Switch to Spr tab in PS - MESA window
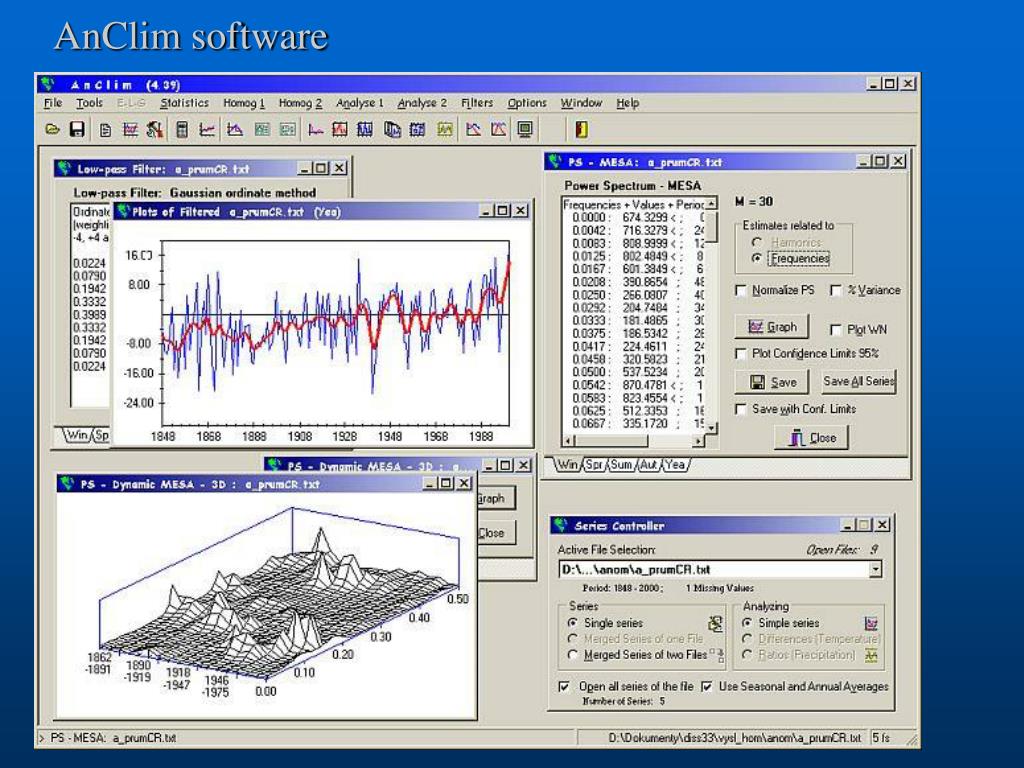 tap(594, 464)
